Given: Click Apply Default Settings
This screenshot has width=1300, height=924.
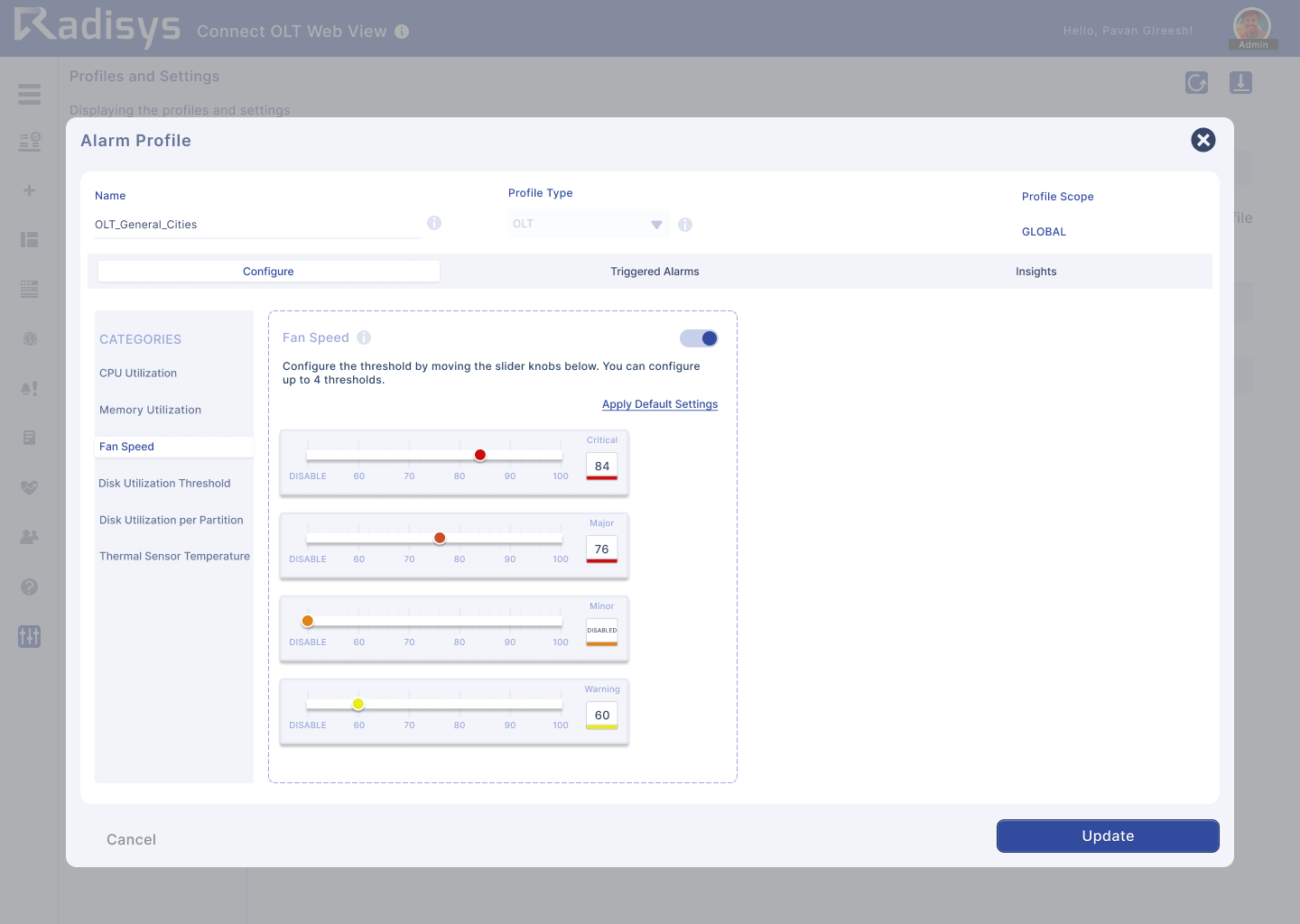Looking at the screenshot, I should click(x=660, y=403).
